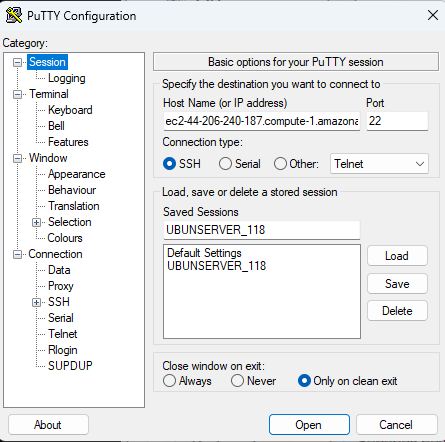Open the Colours settings category
Viewport: 445px width, 442px height.
click(x=65, y=238)
